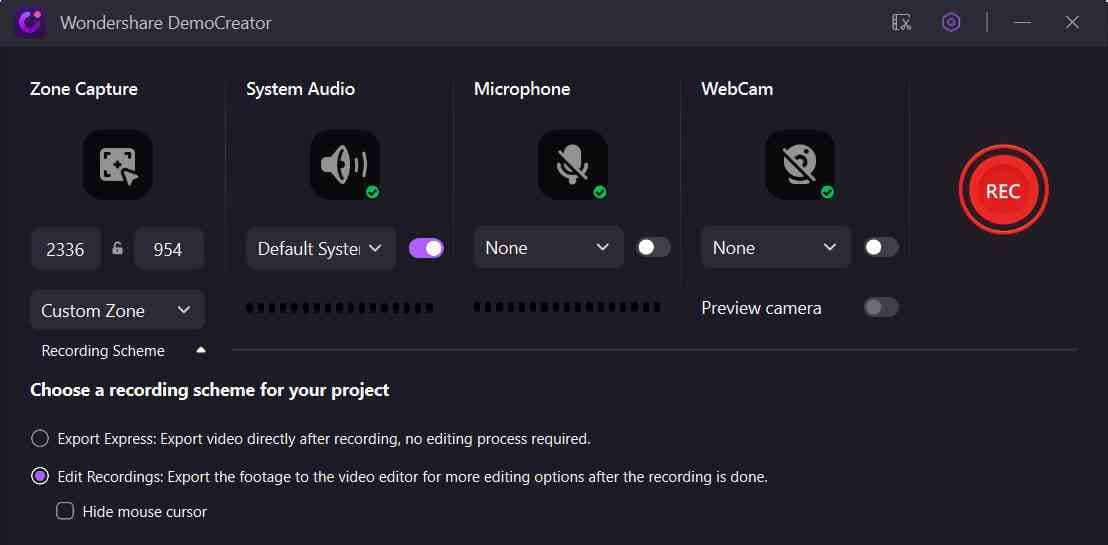The width and height of the screenshot is (1108, 545).
Task: Open the purple settings hexagon icon
Action: (951, 22)
